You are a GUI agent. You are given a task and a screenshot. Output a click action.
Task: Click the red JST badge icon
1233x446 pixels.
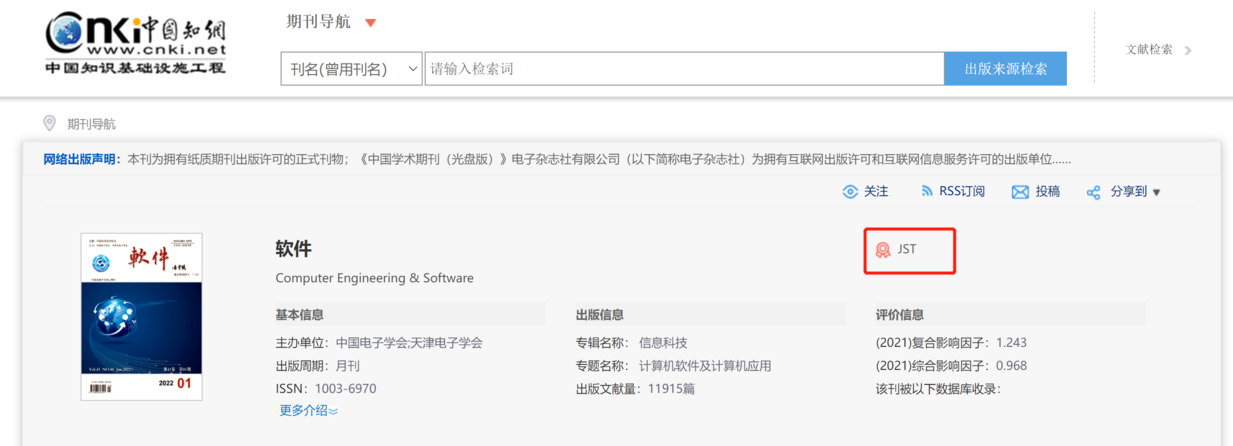(x=883, y=250)
